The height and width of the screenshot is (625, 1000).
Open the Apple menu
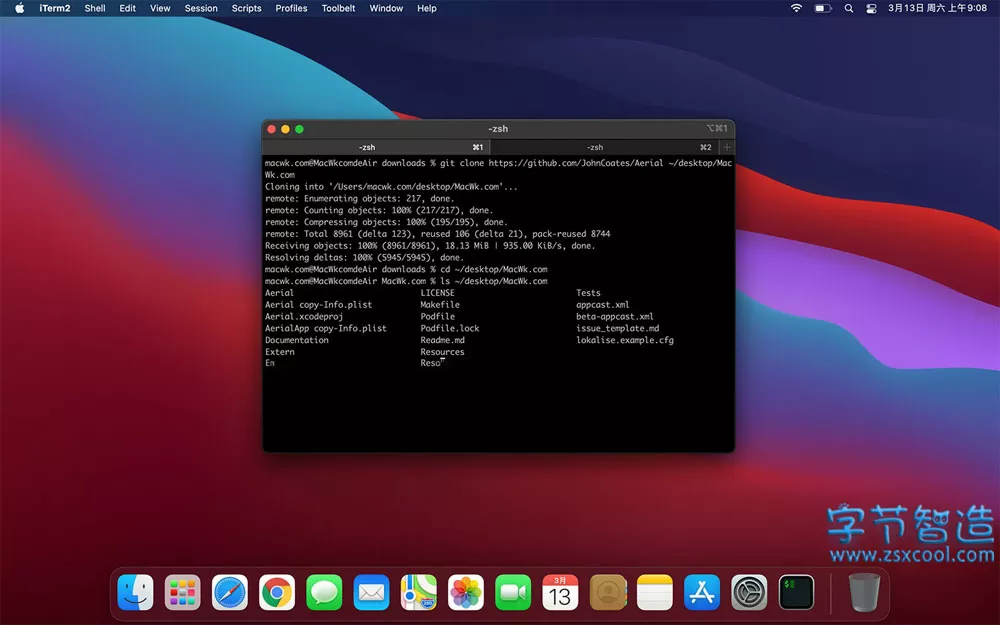19,8
